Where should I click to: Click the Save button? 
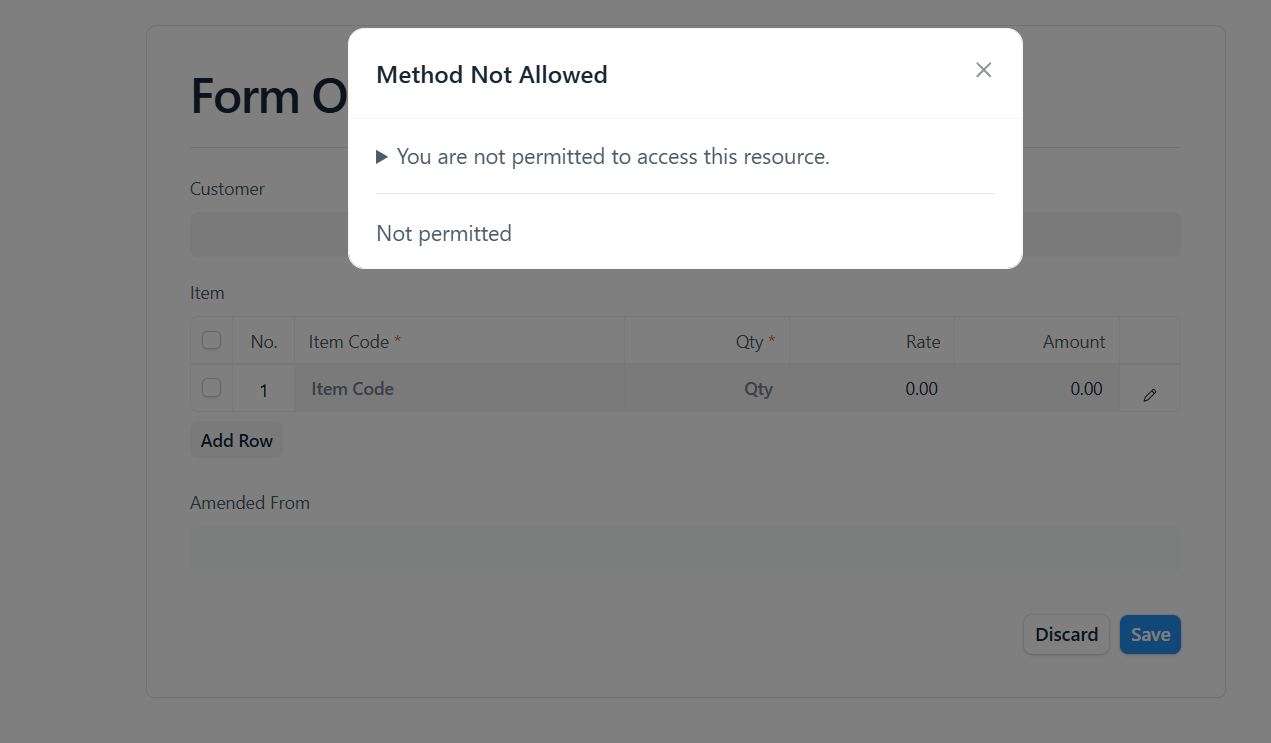click(x=1150, y=634)
